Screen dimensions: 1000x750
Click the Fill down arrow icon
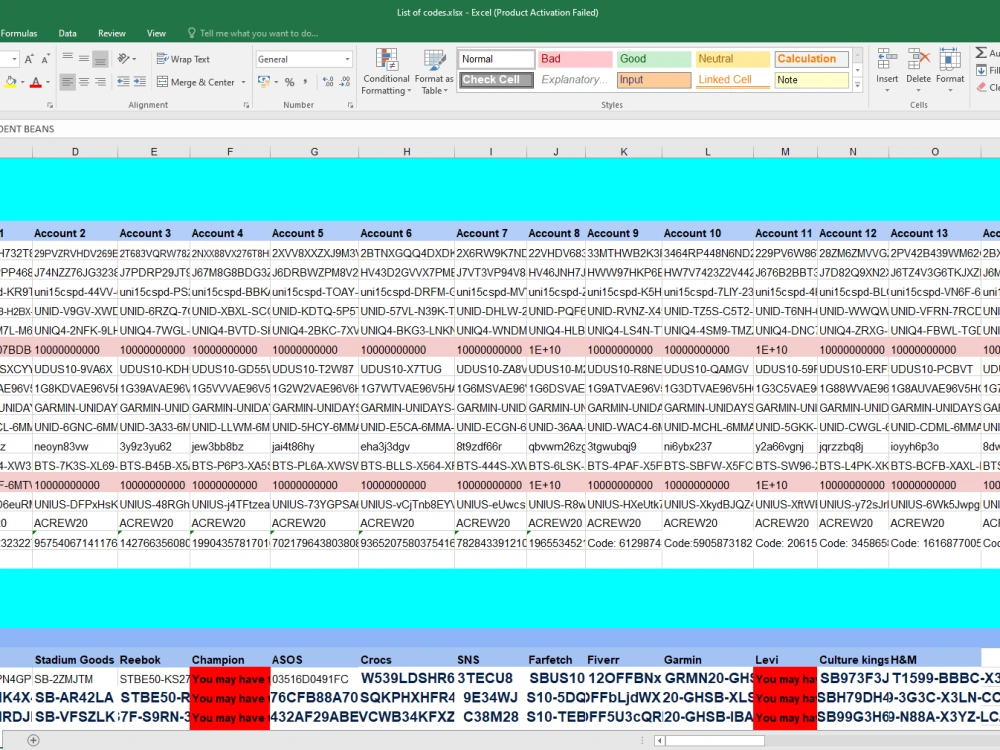pyautogui.click(x=982, y=70)
